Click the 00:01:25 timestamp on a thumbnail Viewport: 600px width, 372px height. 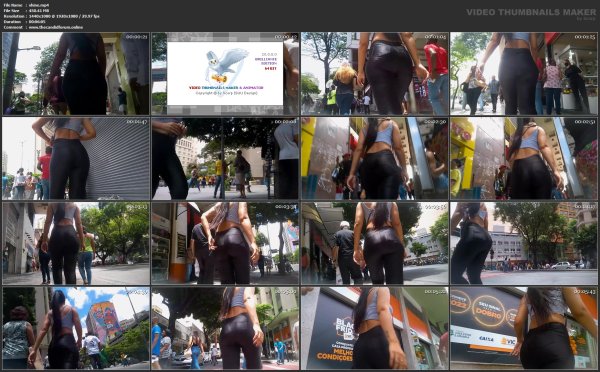[585, 37]
